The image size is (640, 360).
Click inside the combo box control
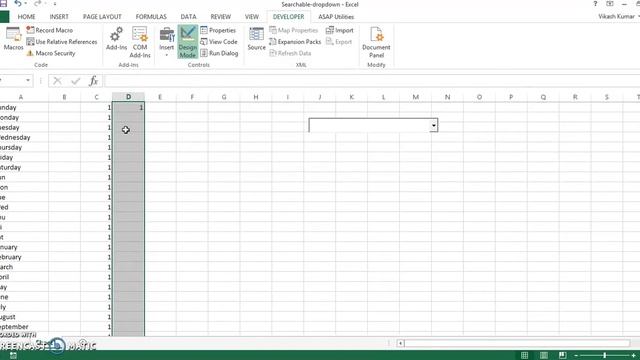coord(370,125)
